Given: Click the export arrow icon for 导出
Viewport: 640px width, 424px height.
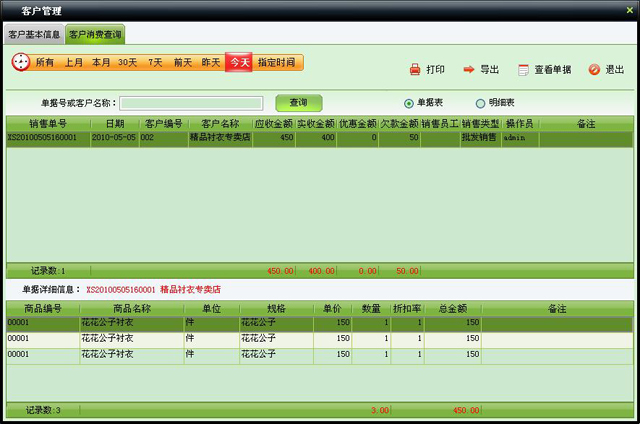Looking at the screenshot, I should tap(468, 70).
